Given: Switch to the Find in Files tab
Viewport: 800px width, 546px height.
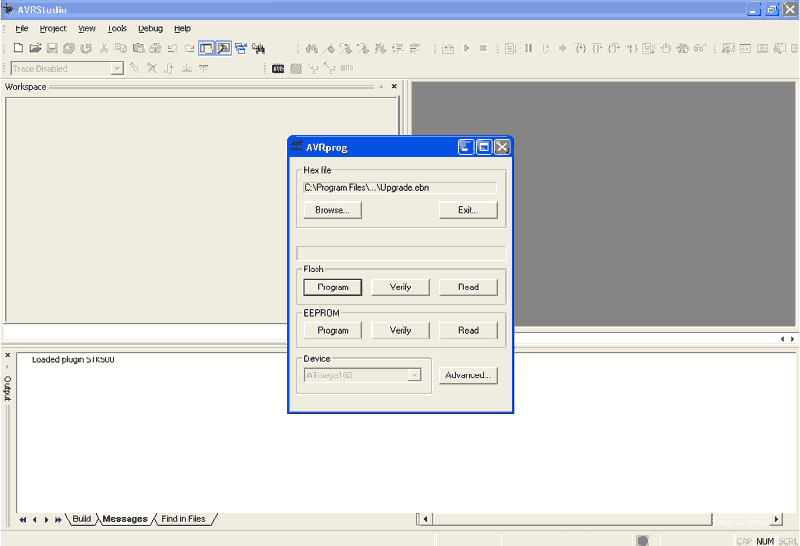Looking at the screenshot, I should (183, 519).
